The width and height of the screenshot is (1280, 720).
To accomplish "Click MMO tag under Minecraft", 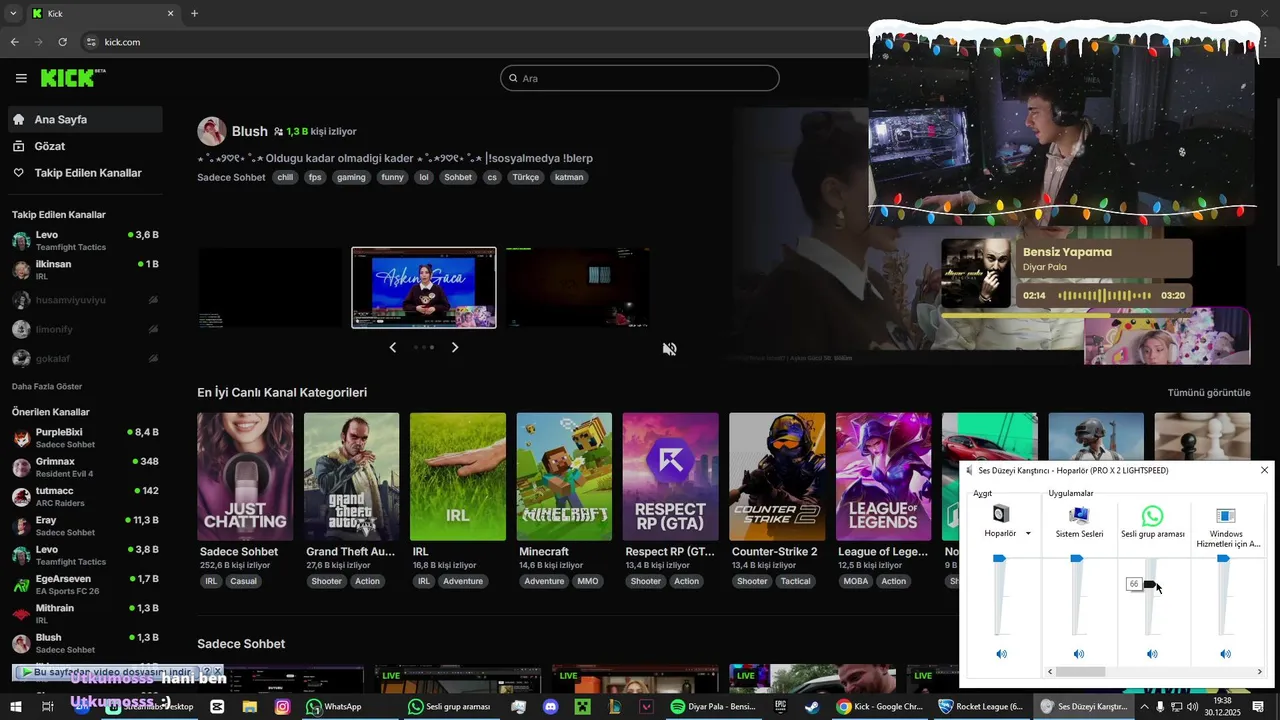I will click(588, 581).
